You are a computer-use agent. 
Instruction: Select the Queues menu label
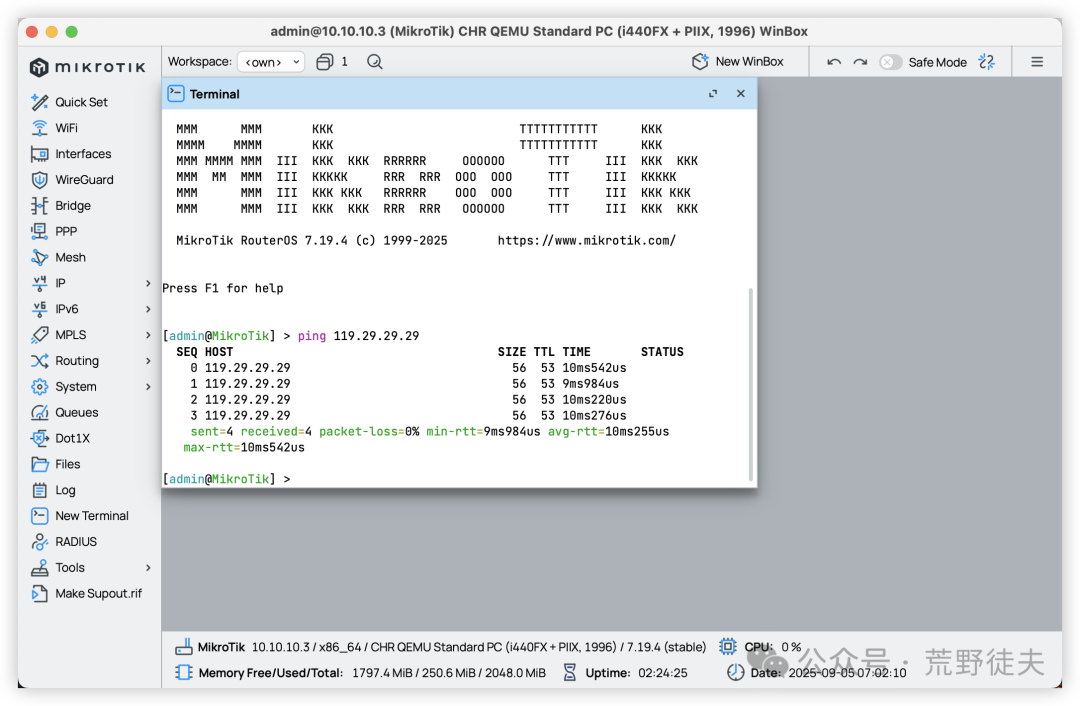point(76,413)
